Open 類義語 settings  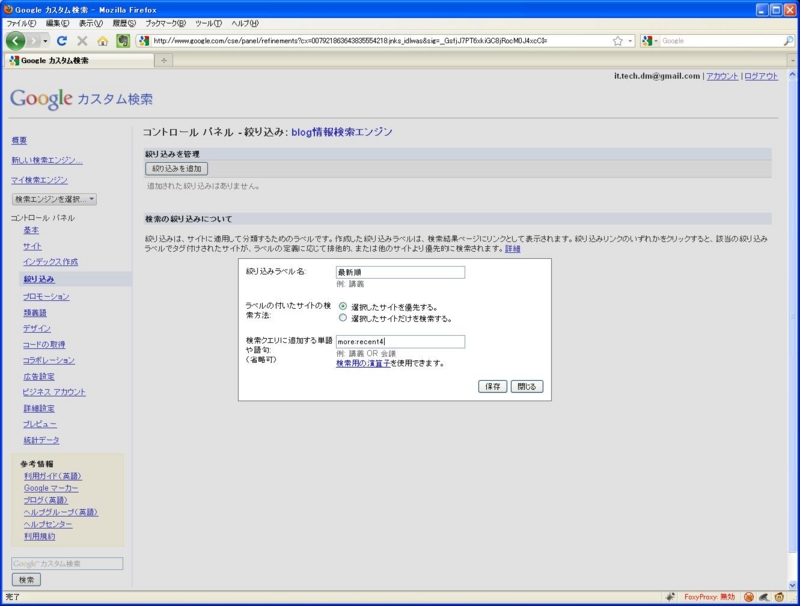coord(35,312)
